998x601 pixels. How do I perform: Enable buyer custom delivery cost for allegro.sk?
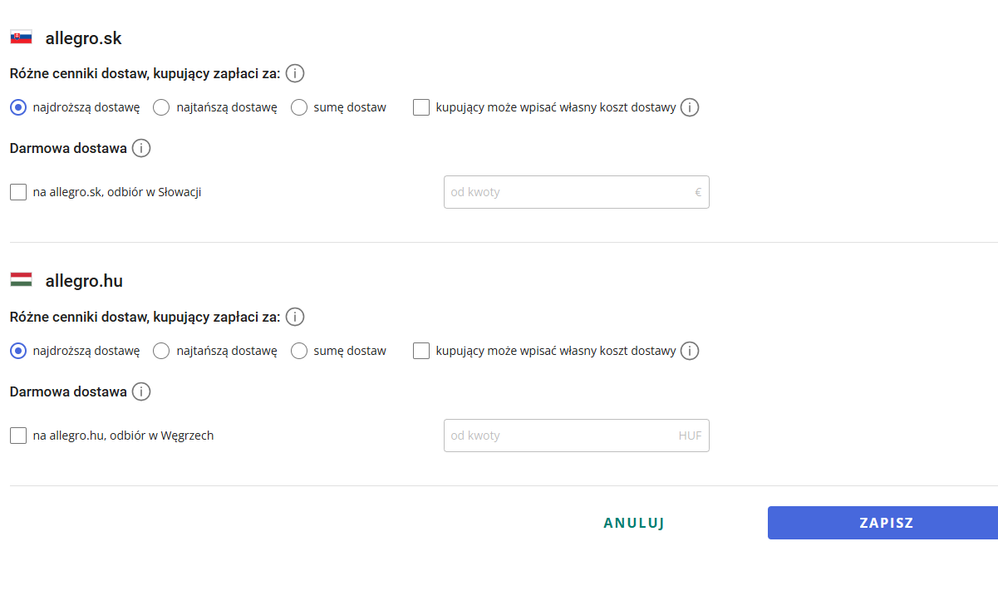tap(421, 107)
